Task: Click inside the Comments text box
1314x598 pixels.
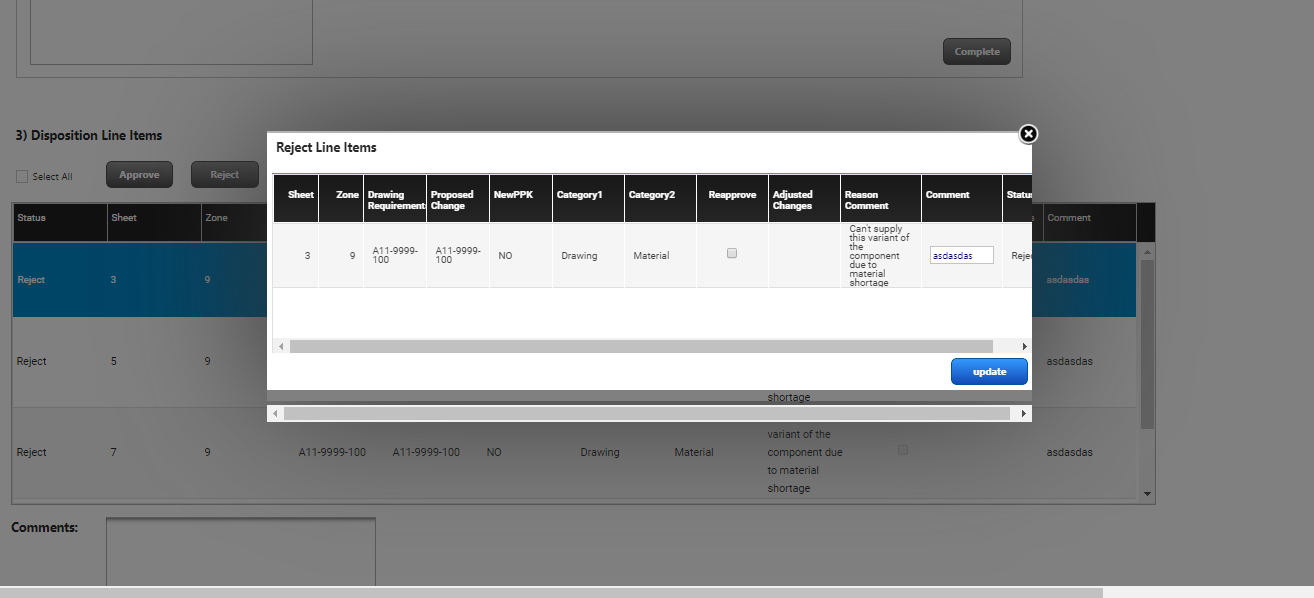Action: click(240, 550)
